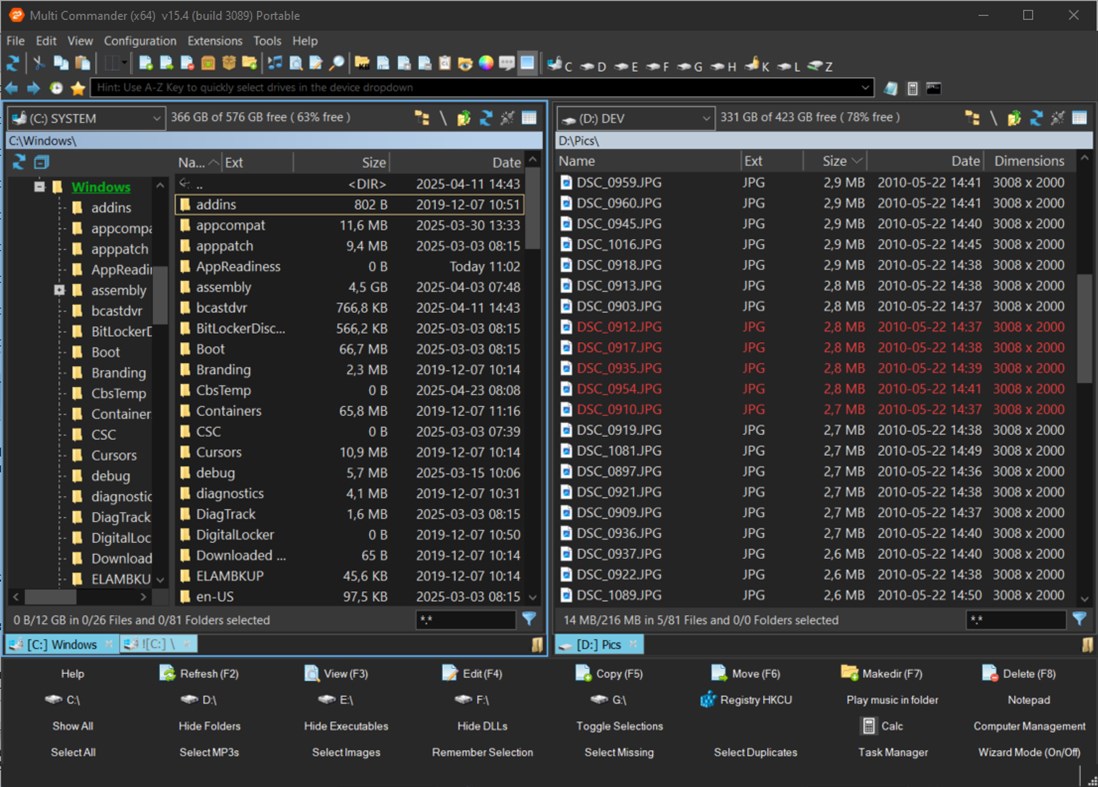Toggle Wizard Mode (On/Off)
Image resolution: width=1098 pixels, height=787 pixels.
[x=1029, y=752]
